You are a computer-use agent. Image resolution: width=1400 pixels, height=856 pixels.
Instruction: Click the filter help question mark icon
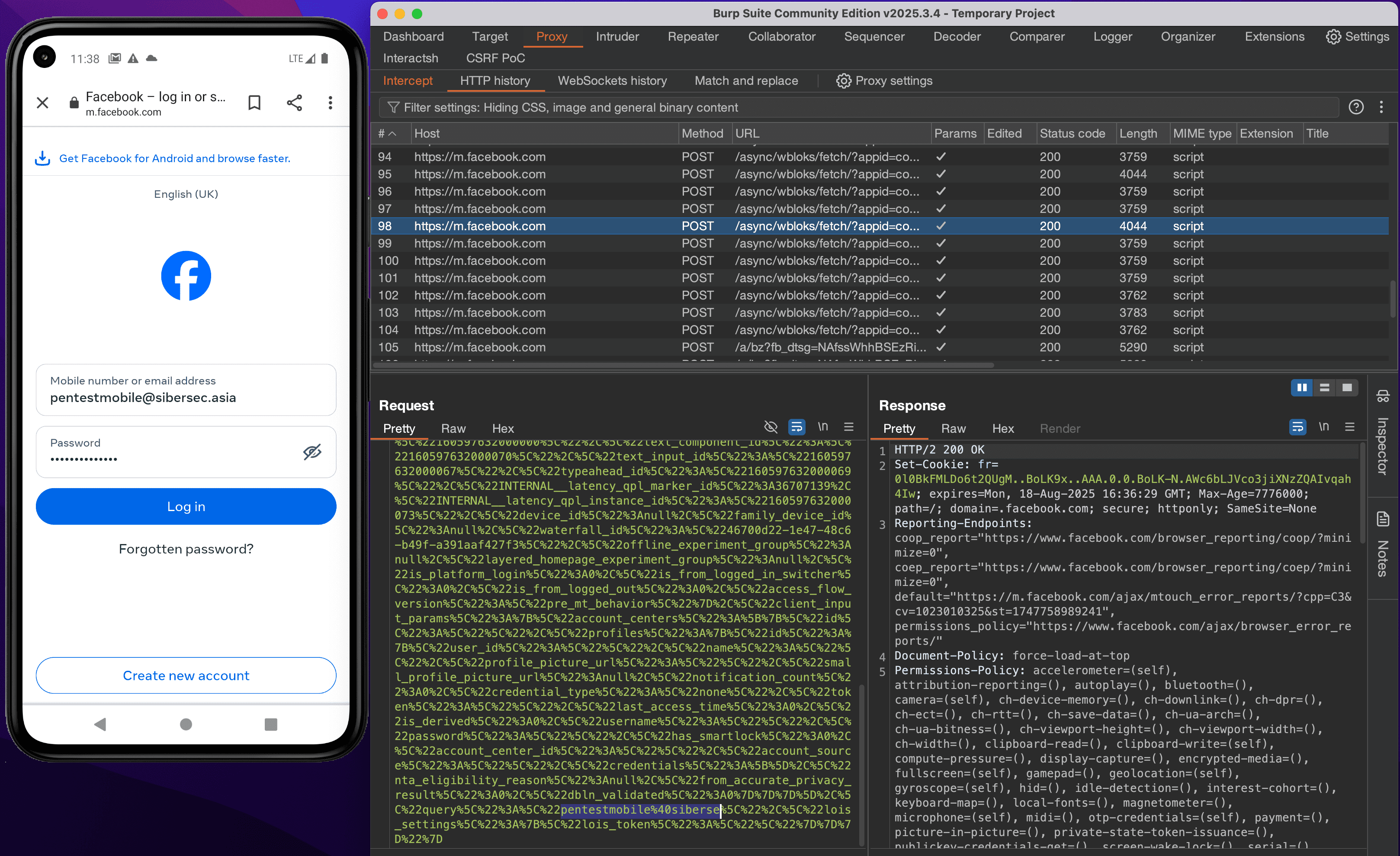[1356, 107]
